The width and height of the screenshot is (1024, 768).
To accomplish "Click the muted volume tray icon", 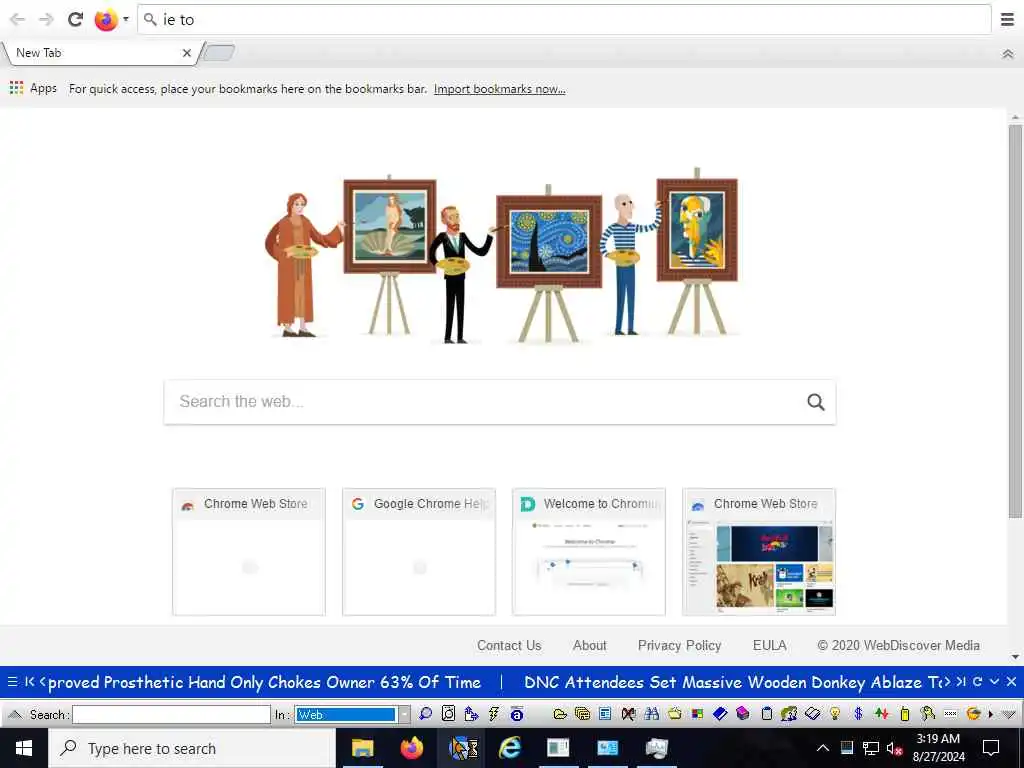I will 894,748.
